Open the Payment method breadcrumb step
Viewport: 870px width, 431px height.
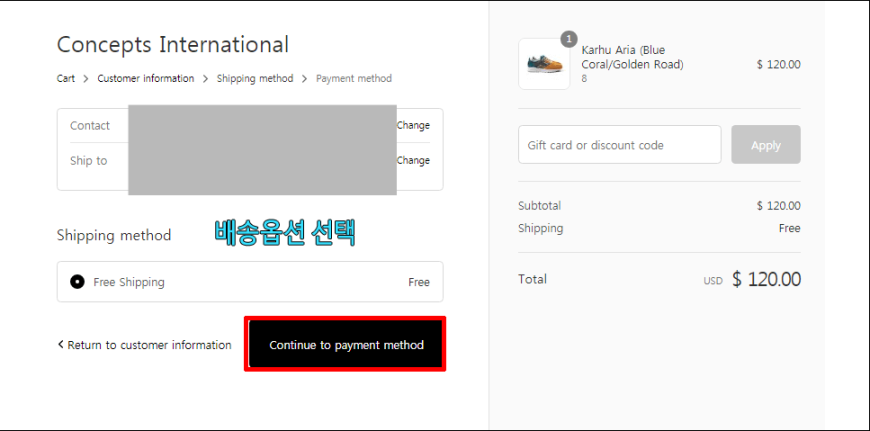[354, 79]
